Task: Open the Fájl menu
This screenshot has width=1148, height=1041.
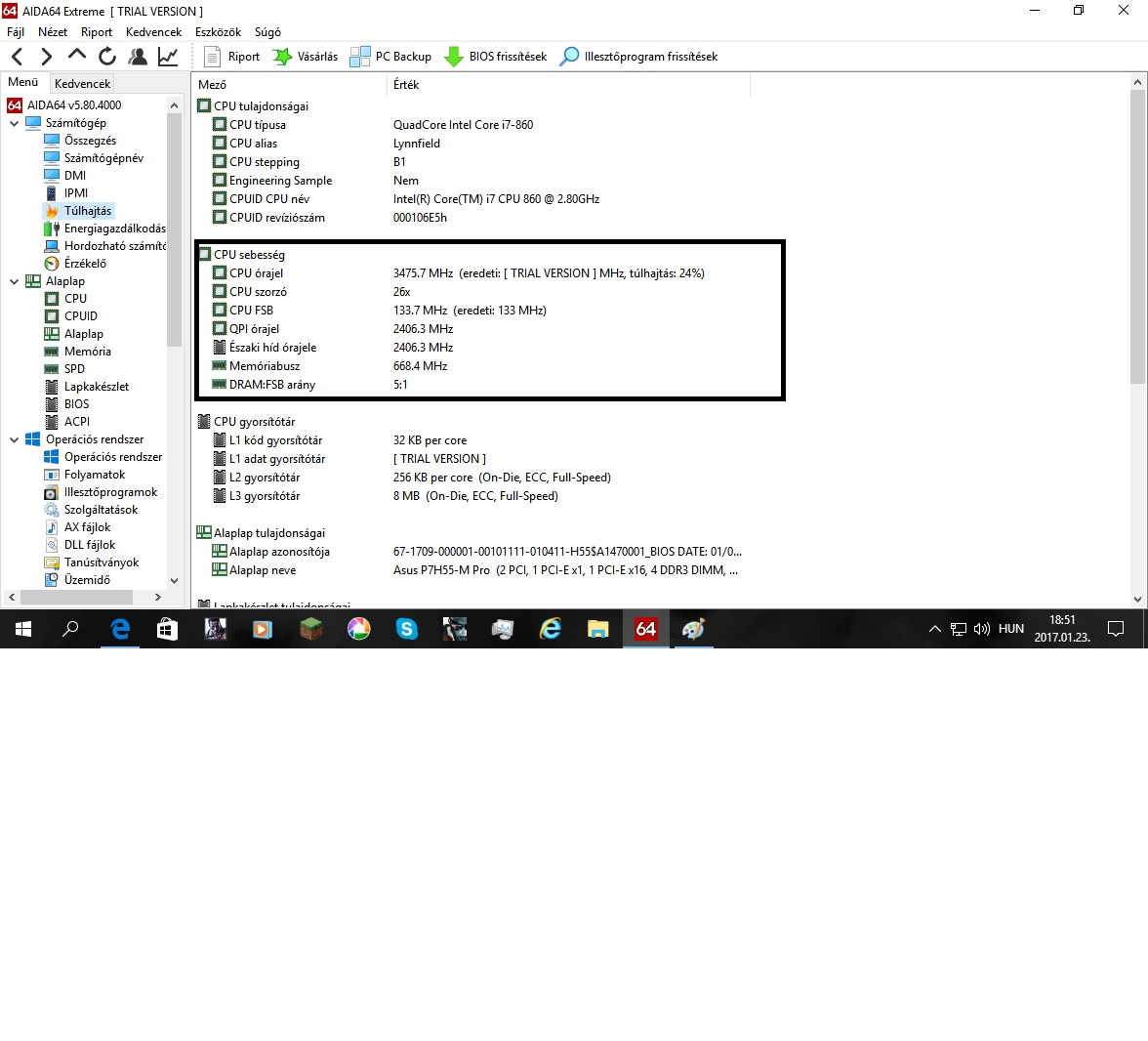Action: pyautogui.click(x=16, y=32)
